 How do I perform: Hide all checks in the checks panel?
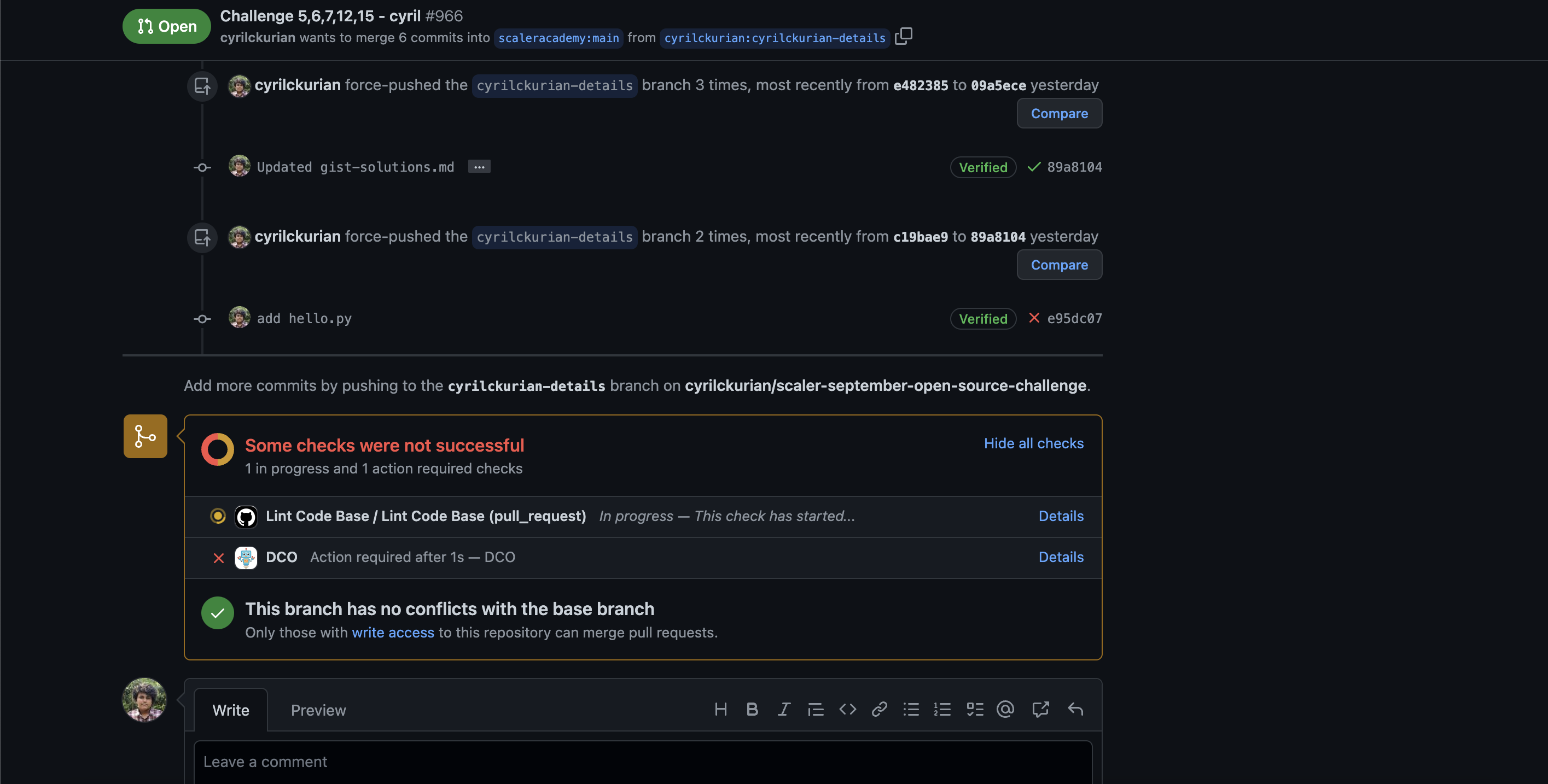pyautogui.click(x=1033, y=443)
